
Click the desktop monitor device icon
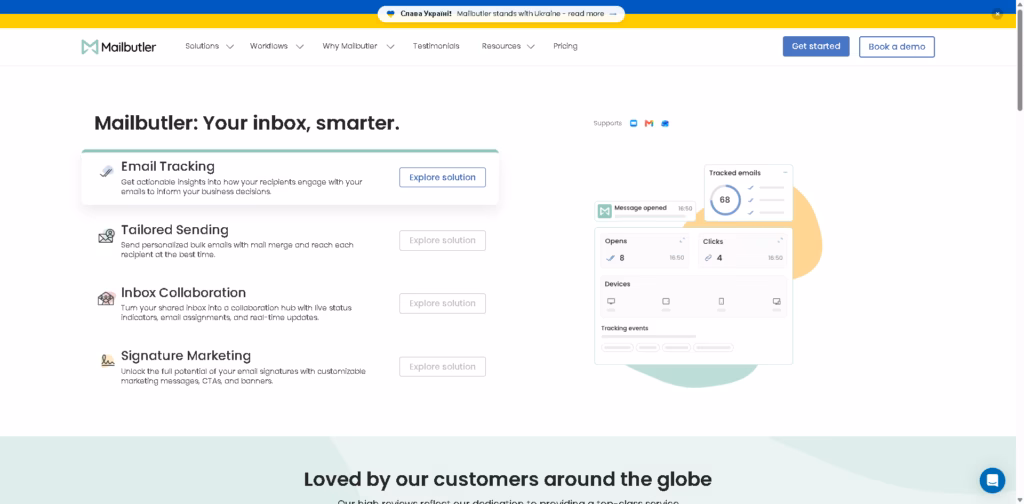(611, 302)
